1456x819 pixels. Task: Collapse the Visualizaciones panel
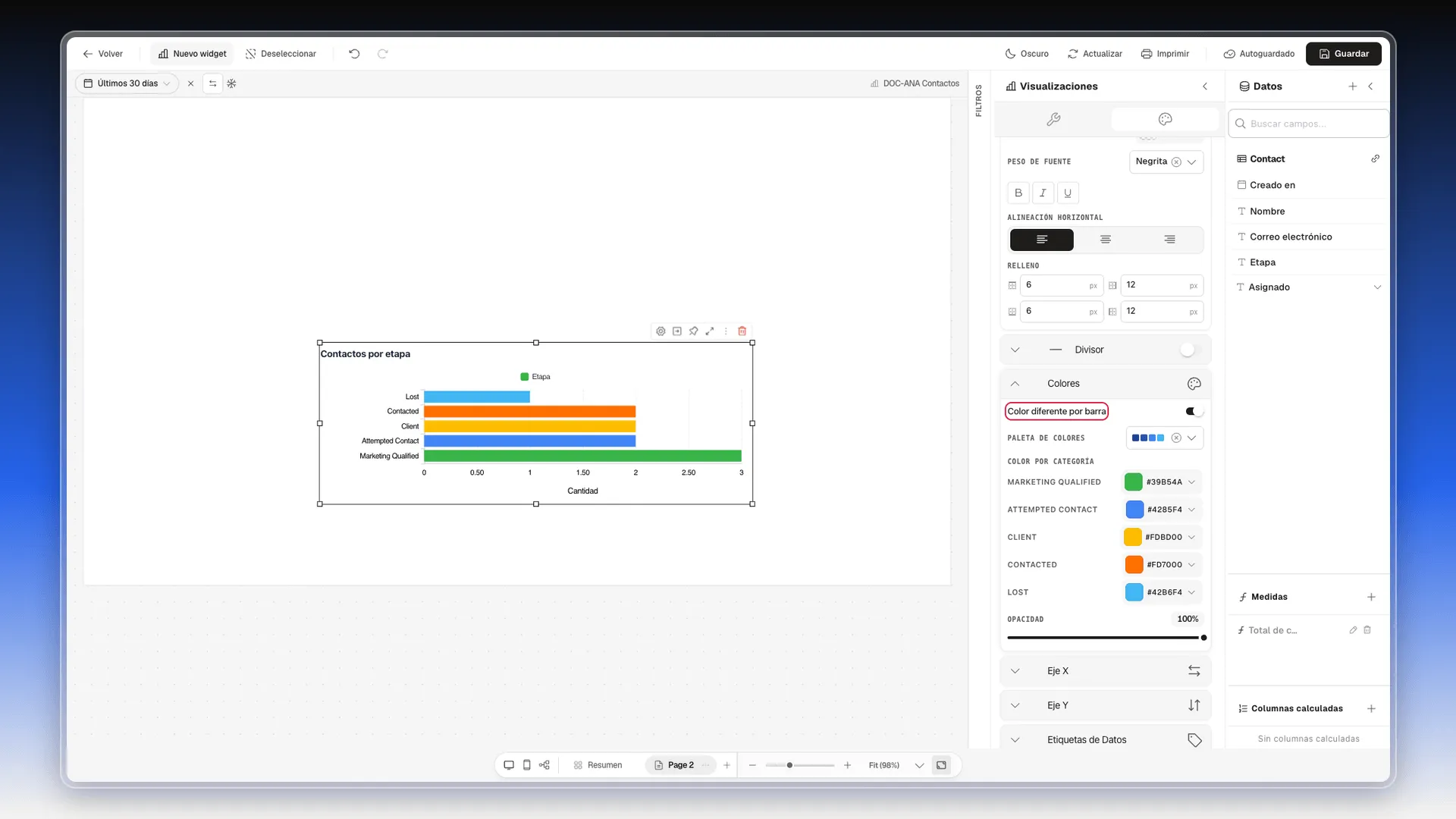pyautogui.click(x=1205, y=86)
